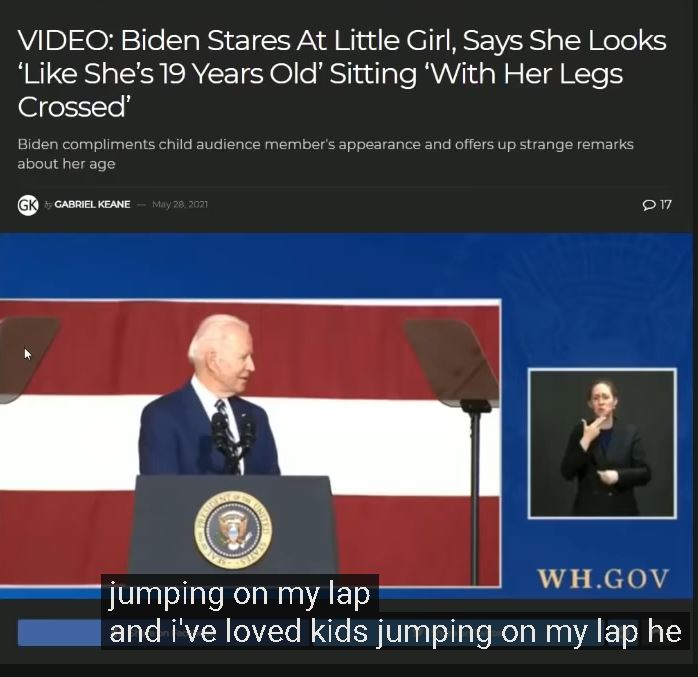
Task: Open the Gabriel Keane author page link
Action: click(92, 204)
